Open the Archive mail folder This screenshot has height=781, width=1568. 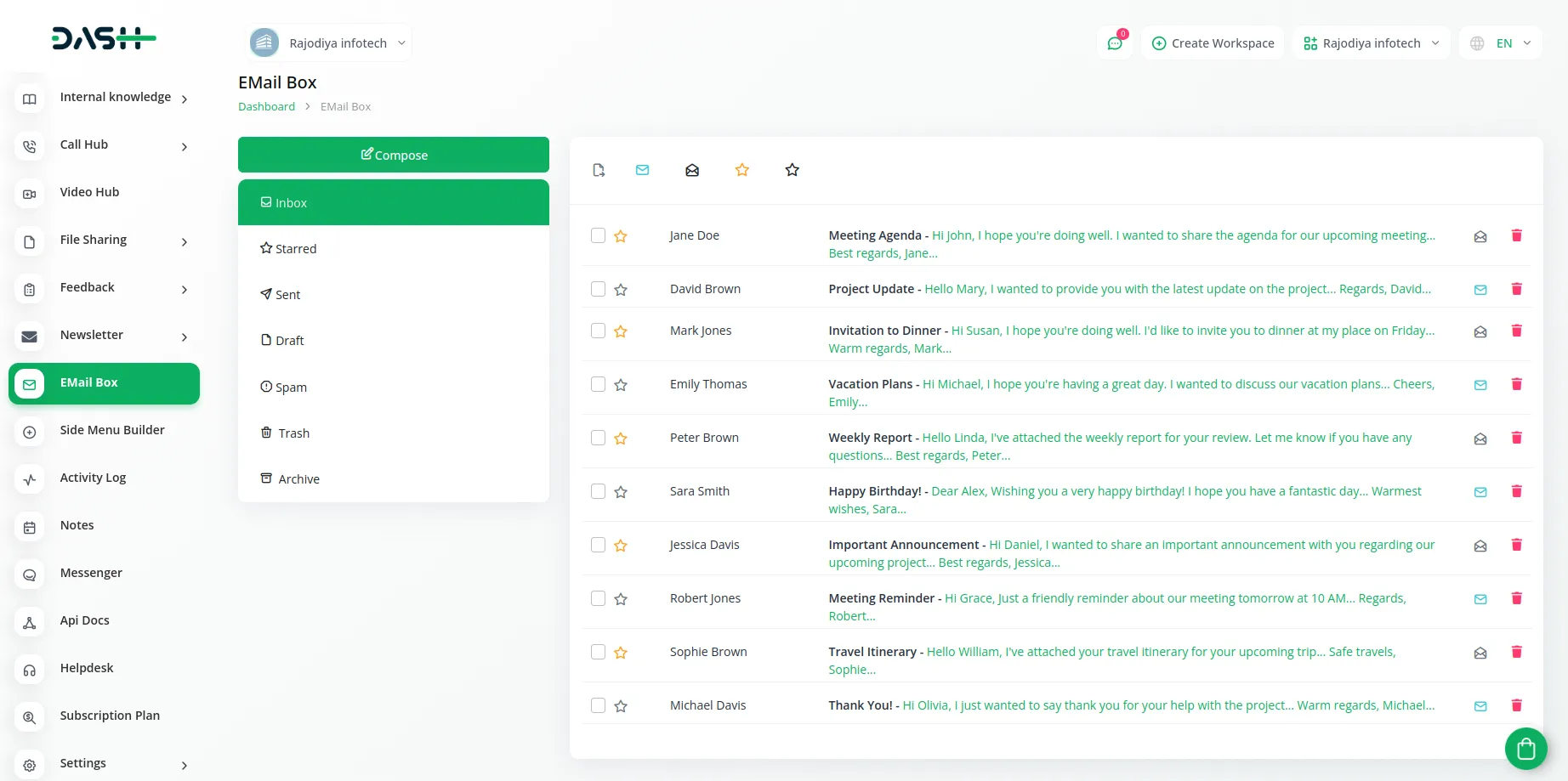click(394, 479)
